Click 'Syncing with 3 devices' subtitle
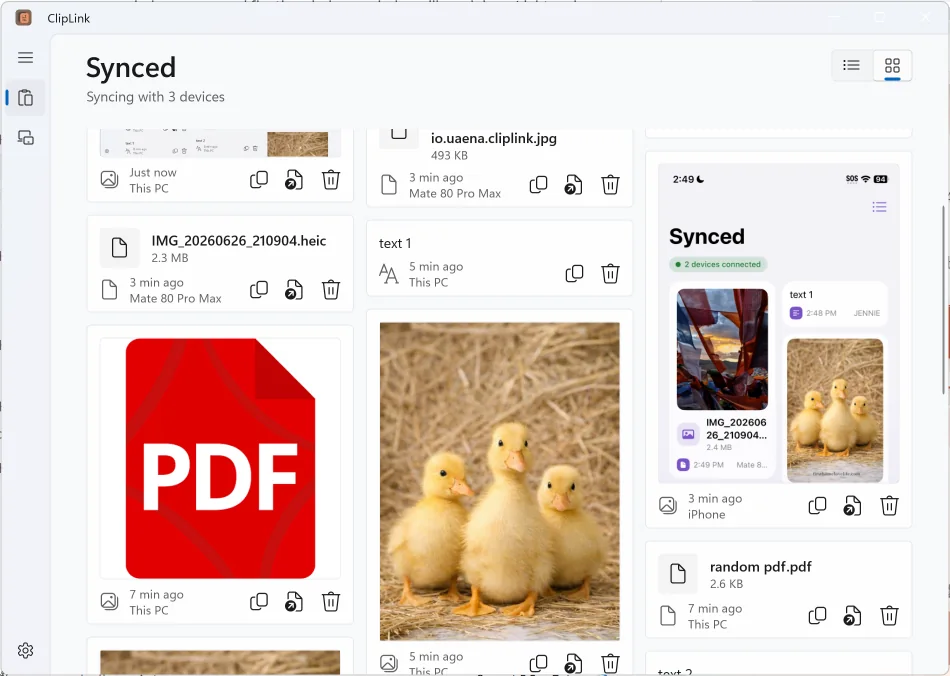Screen dimensions: 950x676 pyautogui.click(x=155, y=97)
